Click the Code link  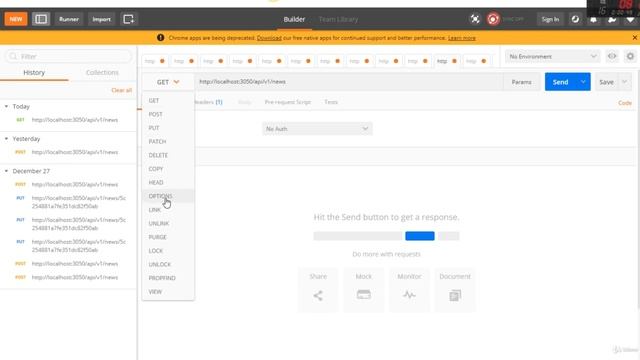(x=625, y=103)
